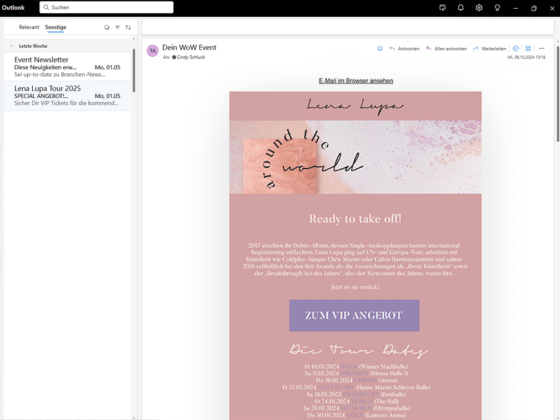Open E-Mail im Browser ansehen link

pyautogui.click(x=356, y=81)
